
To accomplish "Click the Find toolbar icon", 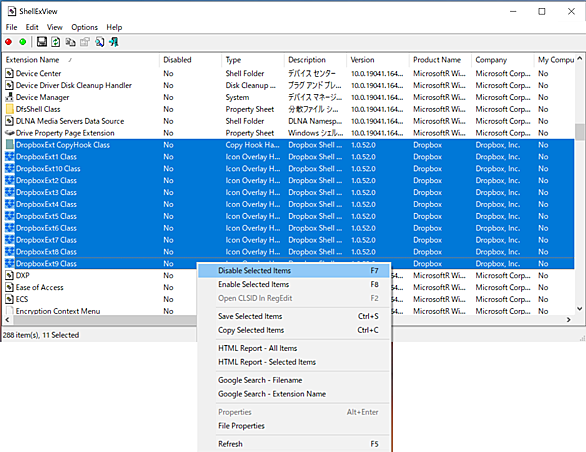I will (99, 42).
